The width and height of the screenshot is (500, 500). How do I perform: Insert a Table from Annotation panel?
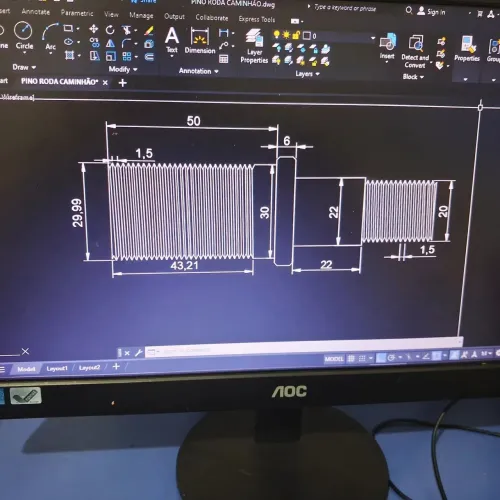(224, 59)
